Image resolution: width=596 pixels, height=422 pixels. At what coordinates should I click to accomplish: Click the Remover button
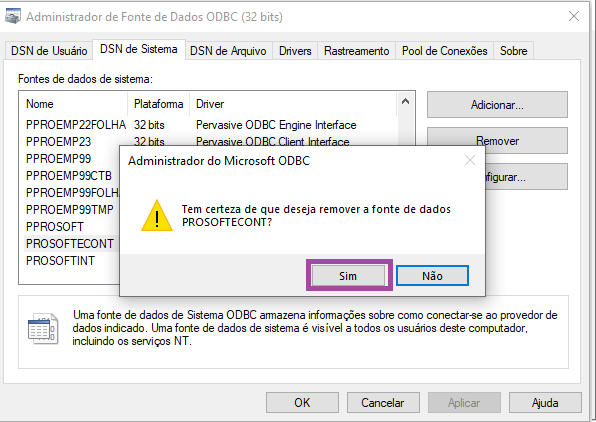point(497,141)
